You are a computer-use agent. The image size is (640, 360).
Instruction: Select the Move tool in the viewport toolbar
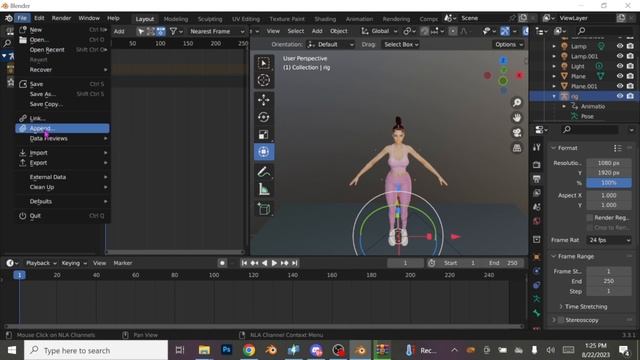264,100
